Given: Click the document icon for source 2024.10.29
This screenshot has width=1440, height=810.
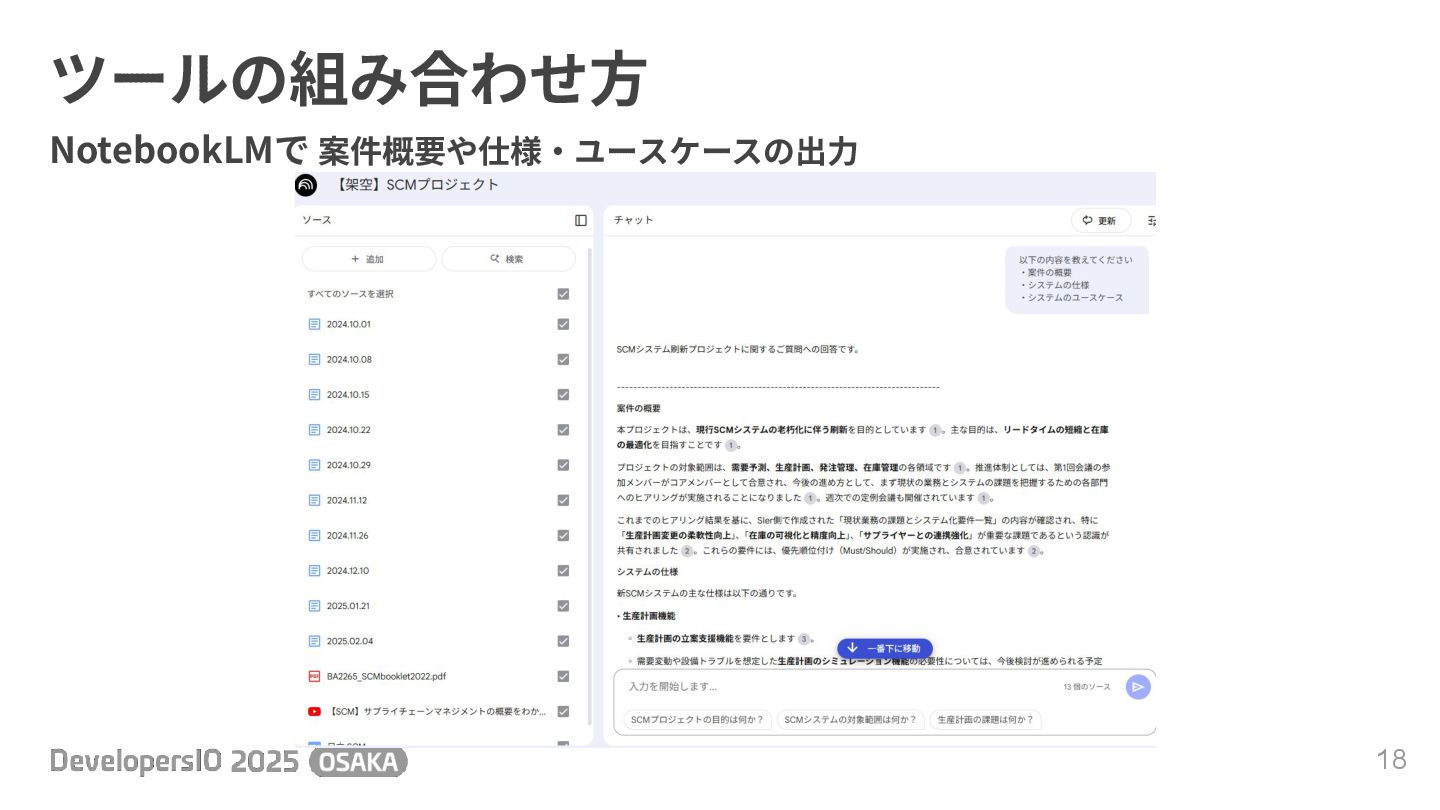Looking at the screenshot, I should click(x=314, y=465).
